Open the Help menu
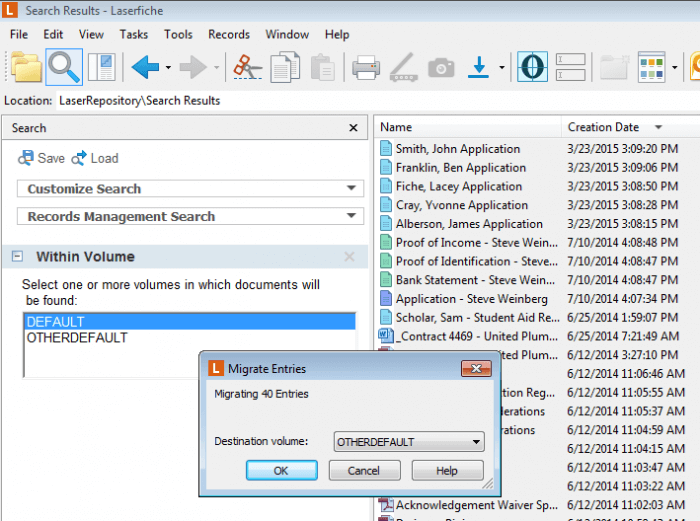The image size is (700, 521). click(337, 34)
